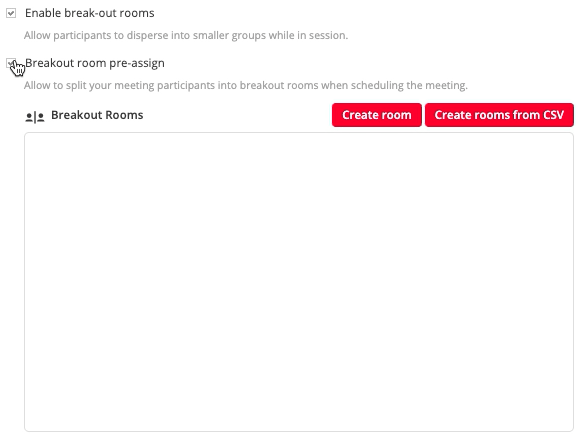Viewport: 580px width, 435px height.
Task: Focus the blank rooms panel below the buttons
Action: pos(299,282)
